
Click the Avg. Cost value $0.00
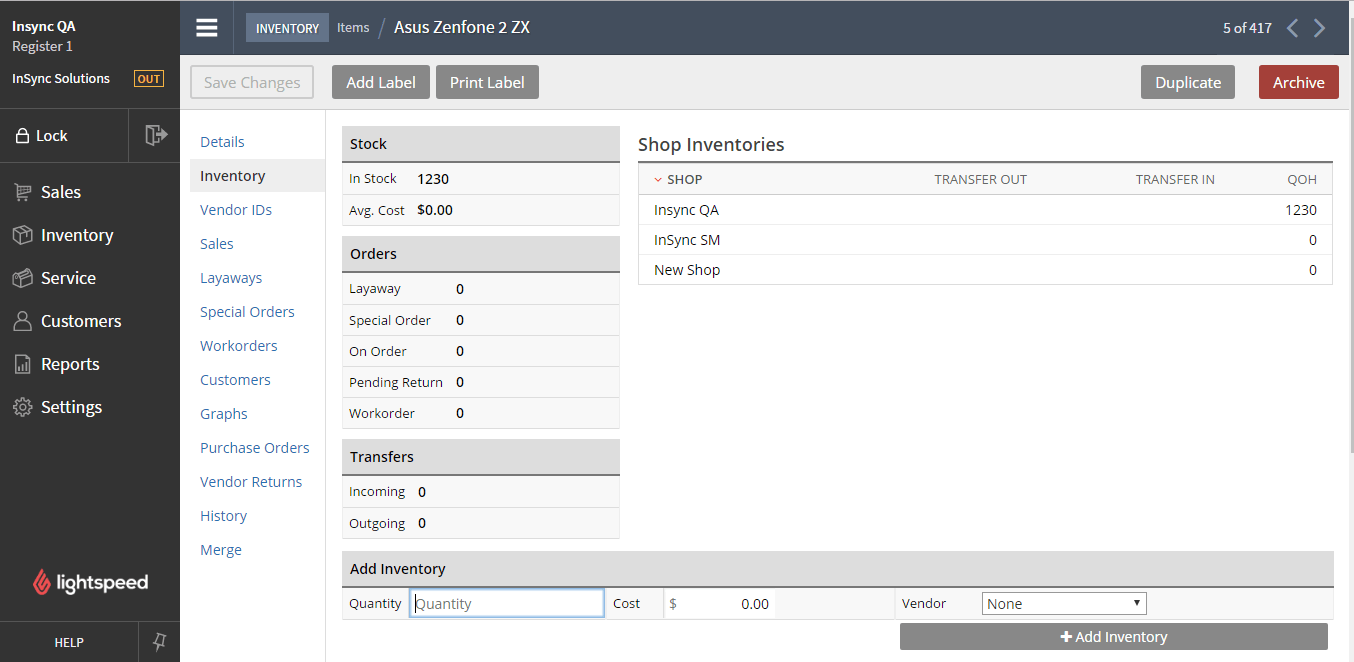tap(435, 210)
